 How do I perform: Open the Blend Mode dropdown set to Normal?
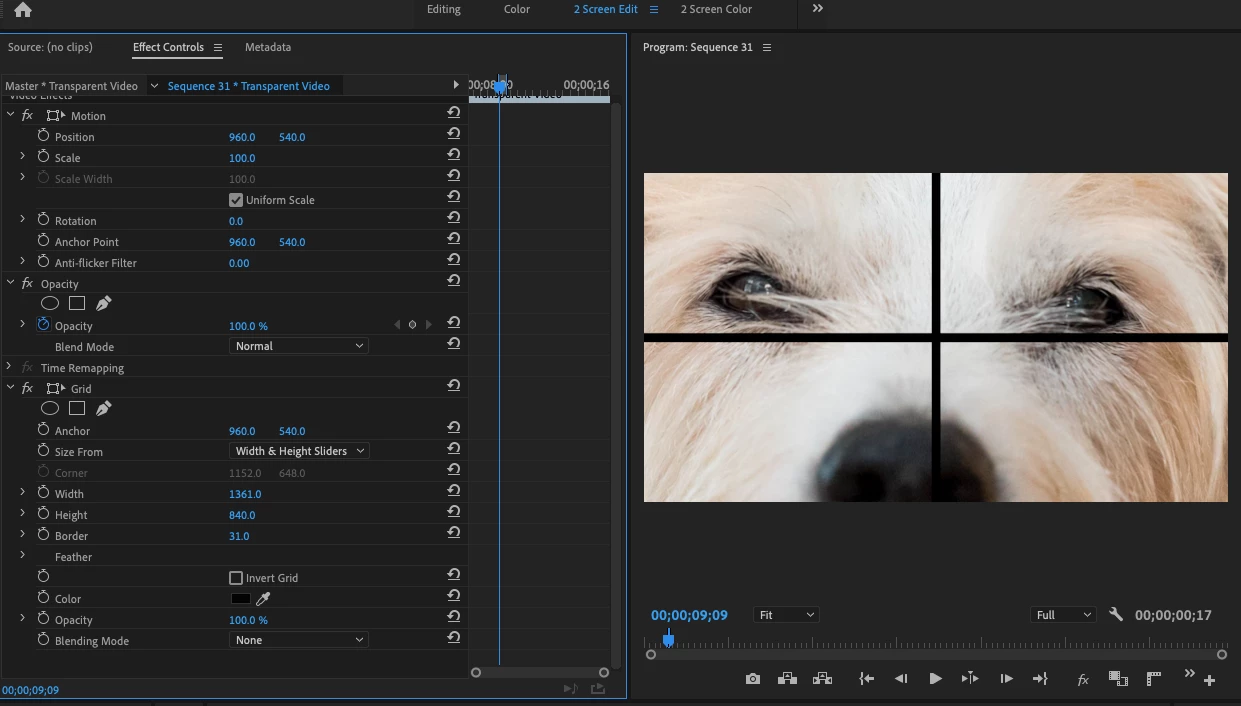coord(299,346)
